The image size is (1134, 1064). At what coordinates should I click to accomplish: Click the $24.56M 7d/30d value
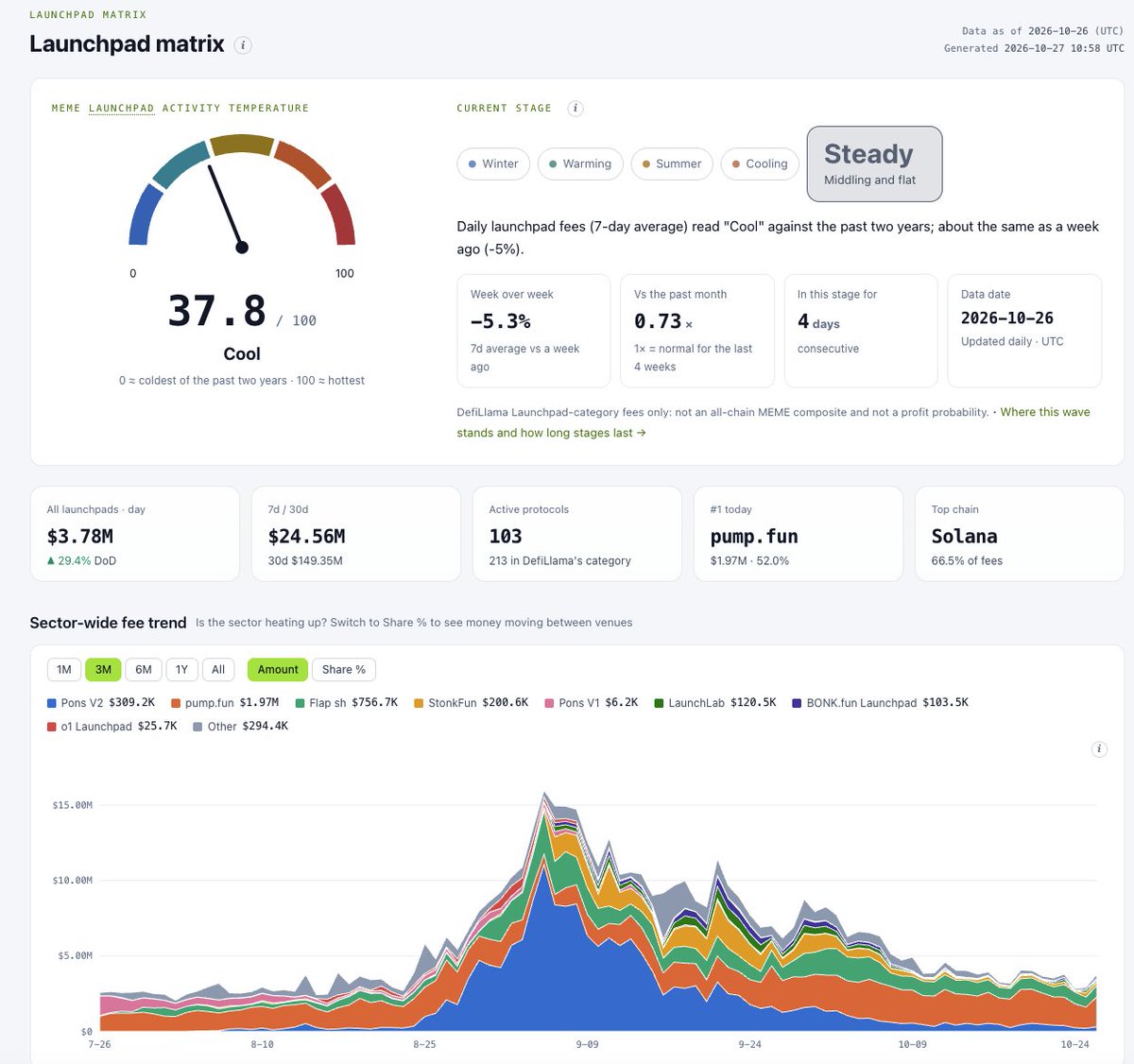click(x=307, y=537)
